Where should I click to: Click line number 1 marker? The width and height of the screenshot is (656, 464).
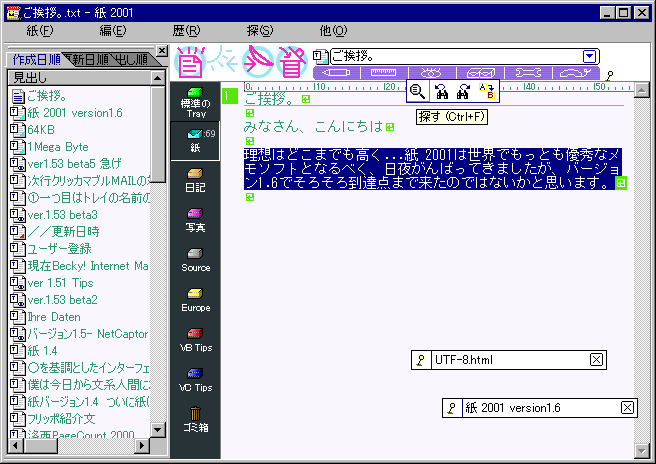(229, 96)
